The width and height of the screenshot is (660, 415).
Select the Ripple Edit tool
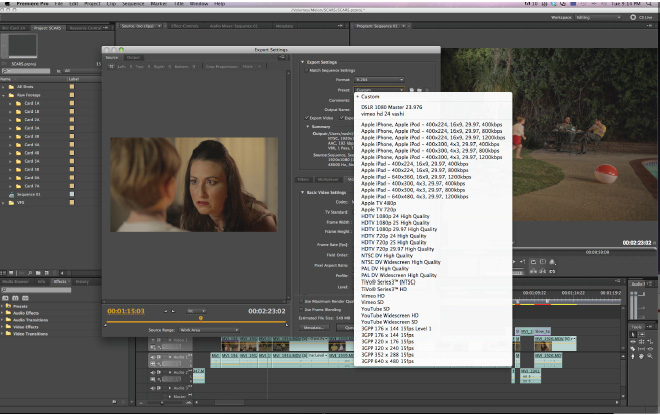point(633,341)
